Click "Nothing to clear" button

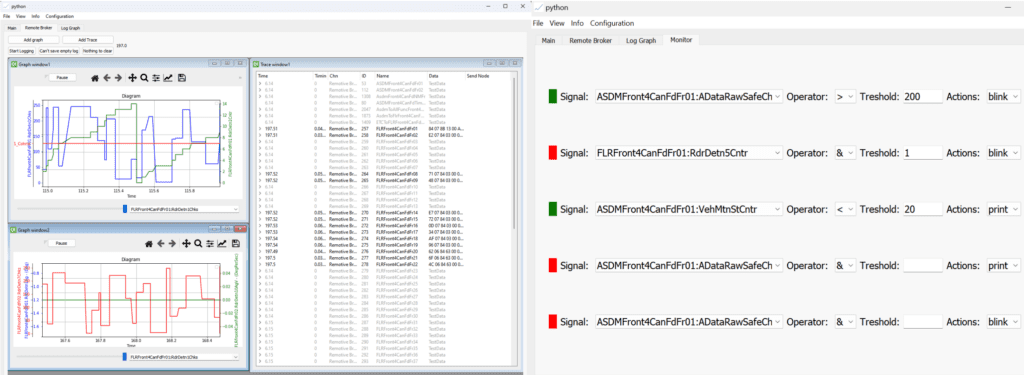(x=98, y=50)
